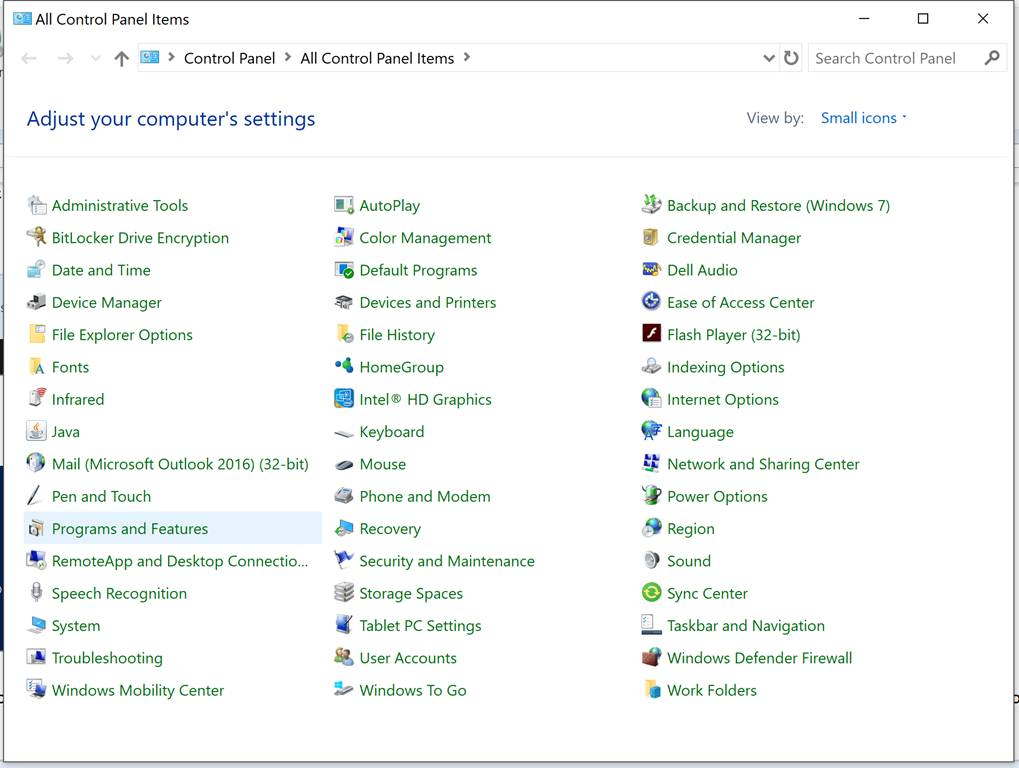Click the Sync Center green icon

click(x=651, y=593)
